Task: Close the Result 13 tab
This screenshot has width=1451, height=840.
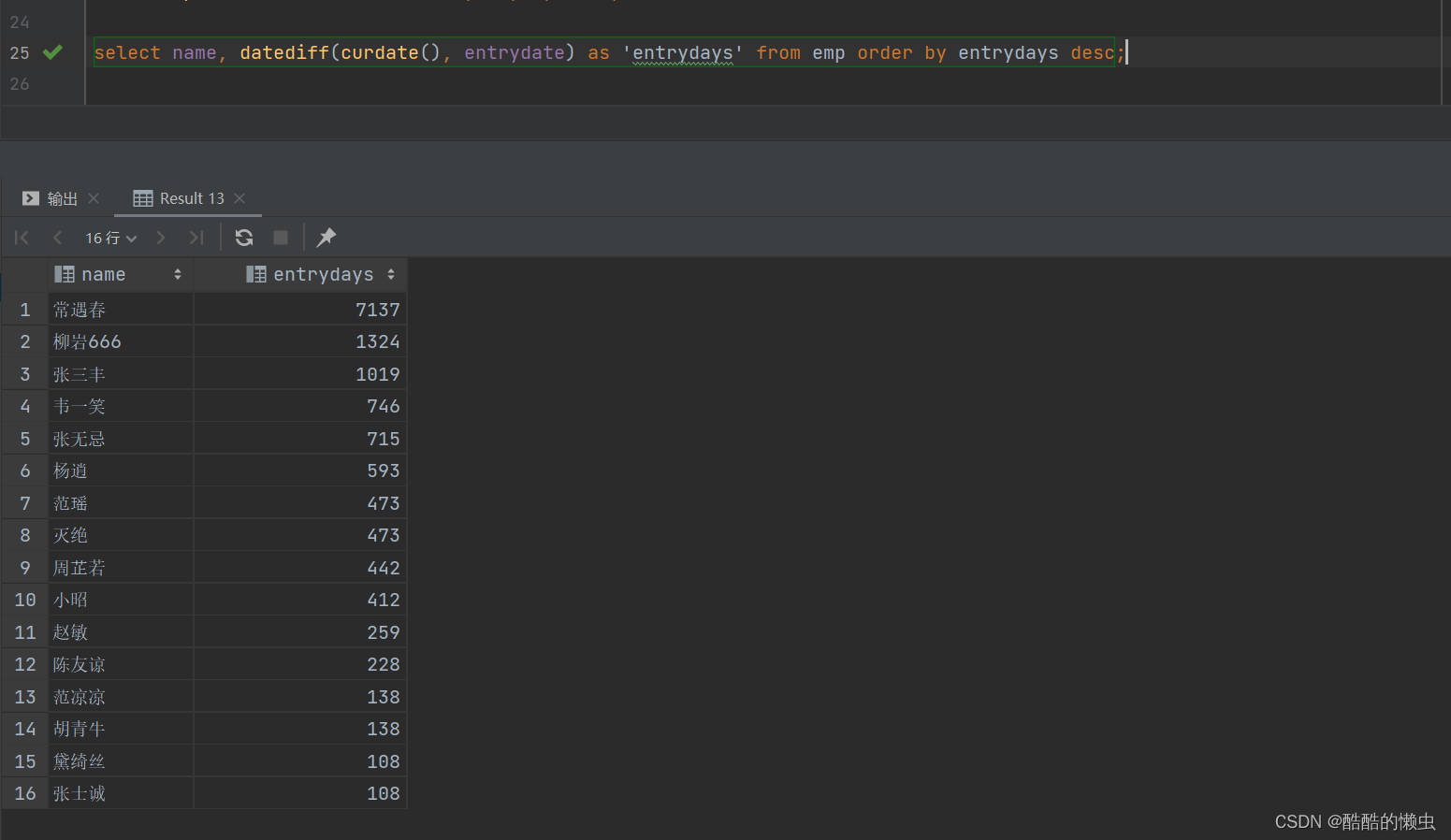Action: pyautogui.click(x=239, y=198)
